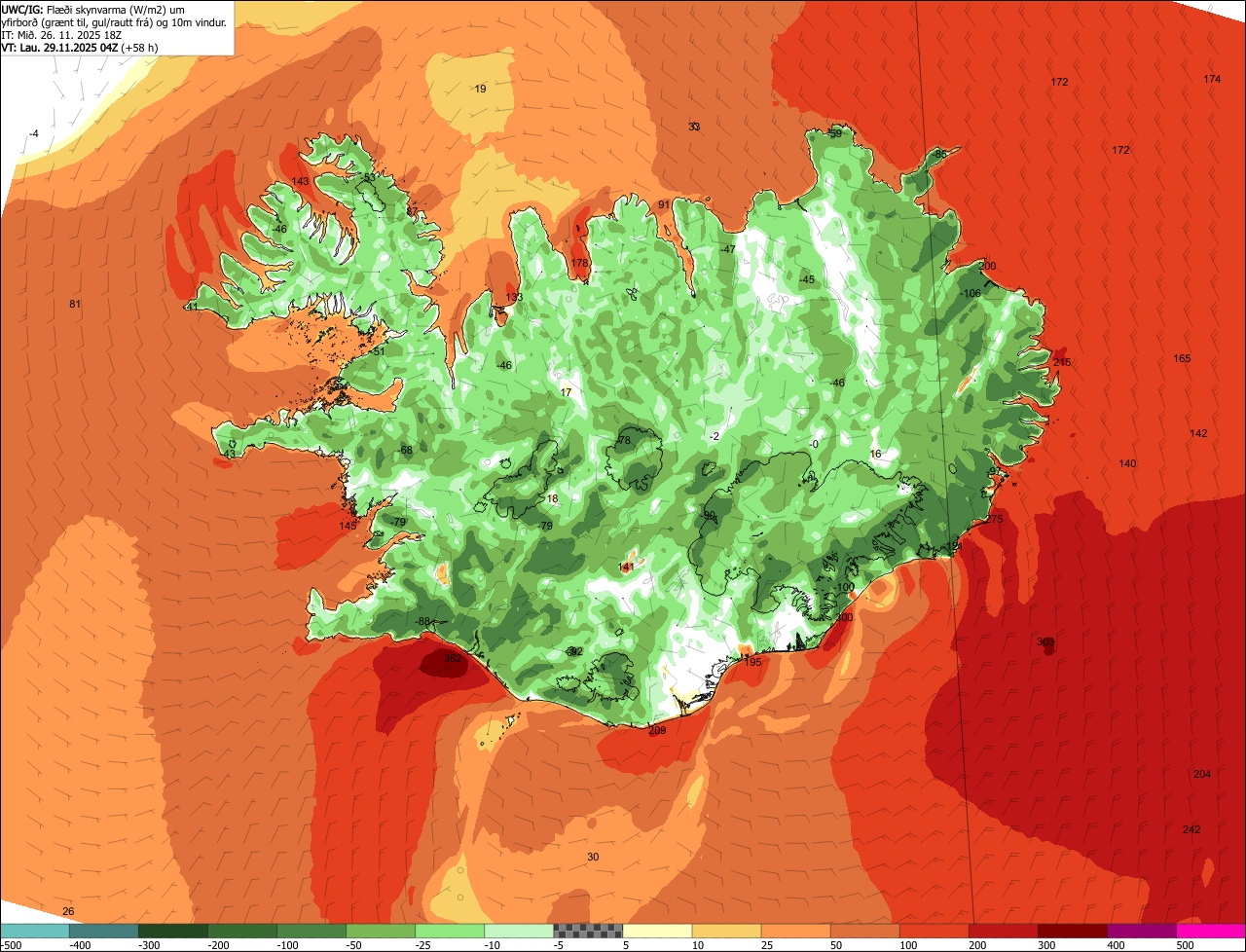1246x952 pixels.
Task: Click the '242' value in the southeast corner sea
Action: [x=1191, y=829]
